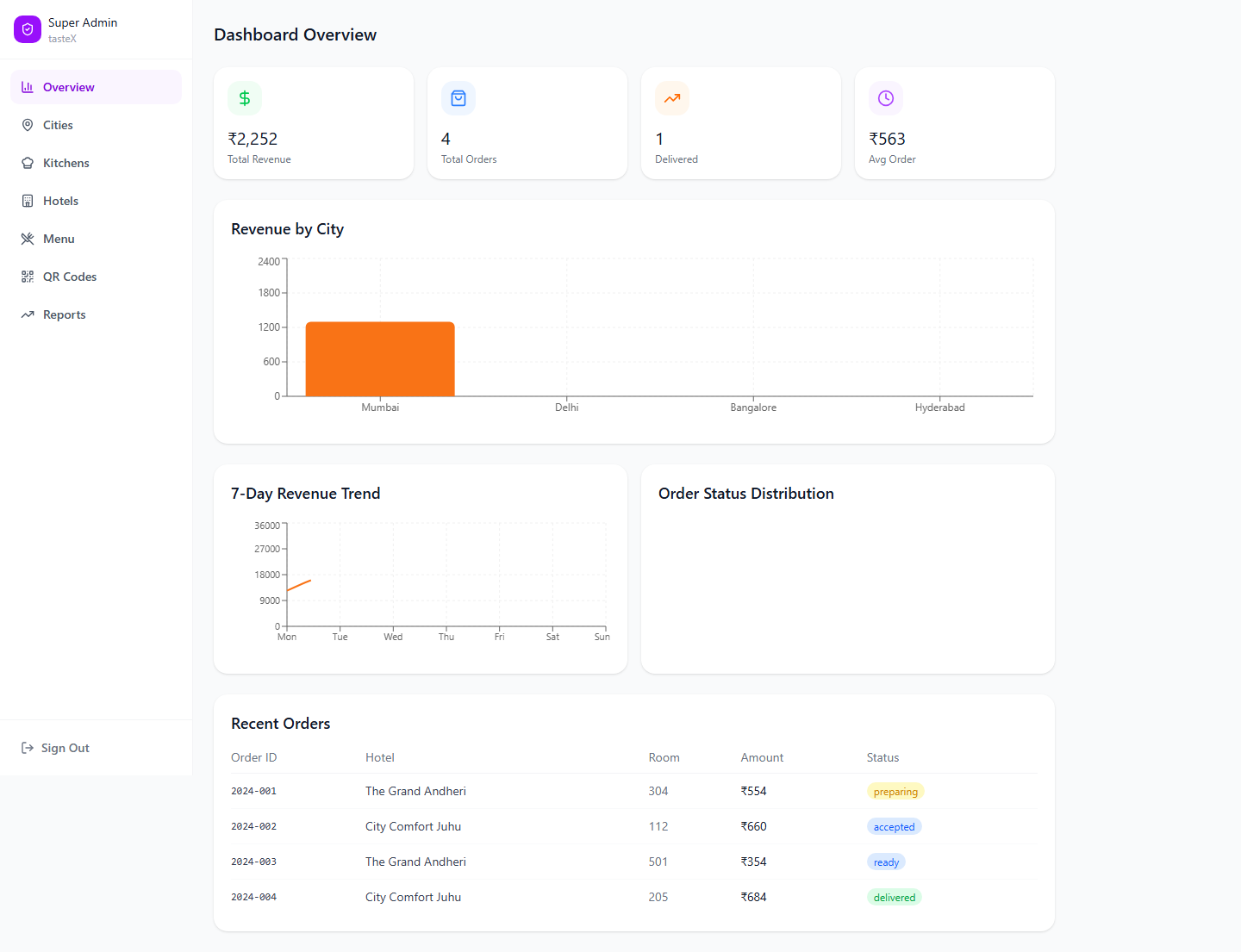This screenshot has height=952, width=1241.
Task: Click the ₹354 amount cell
Action: point(754,862)
